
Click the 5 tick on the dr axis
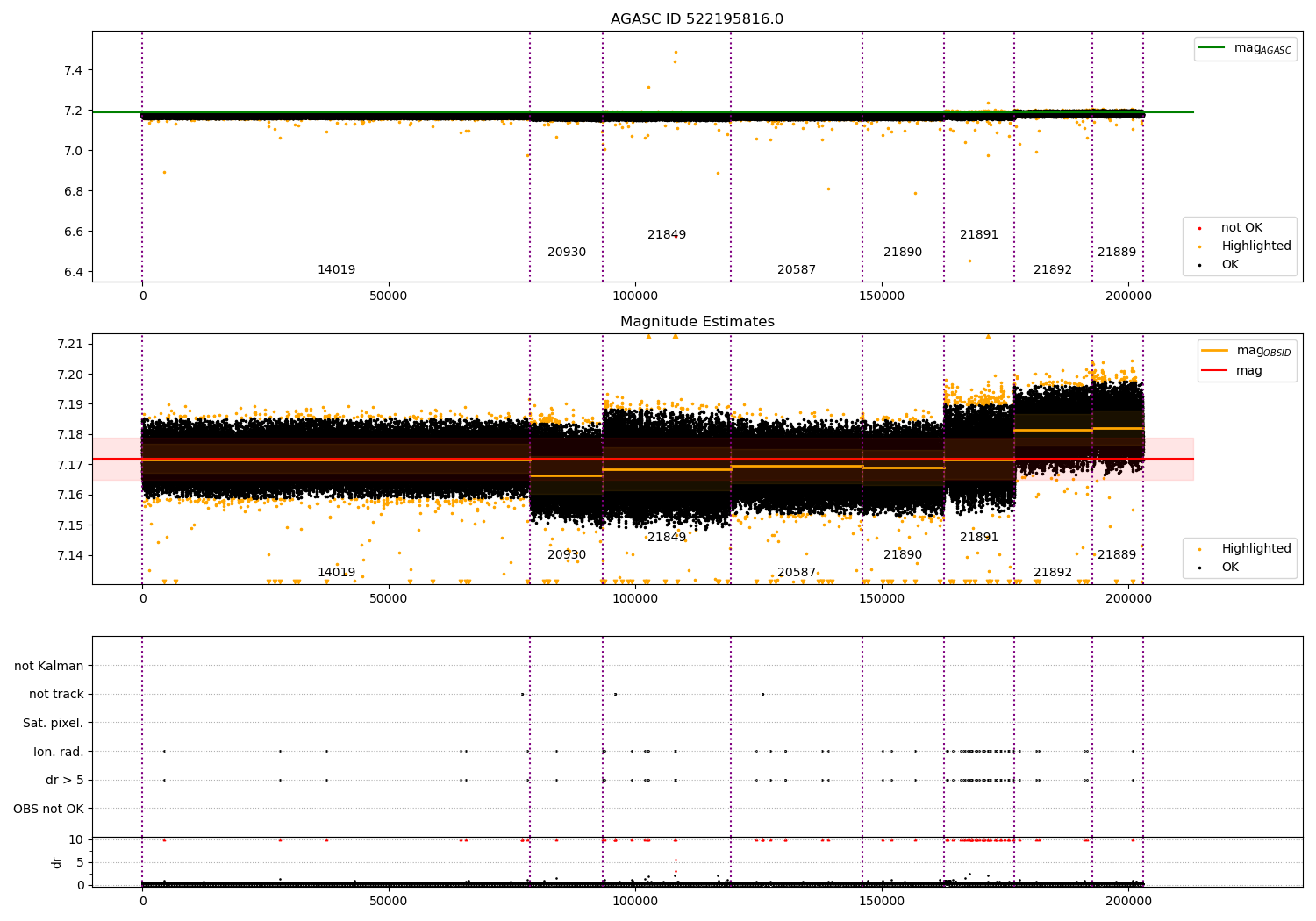80,862
